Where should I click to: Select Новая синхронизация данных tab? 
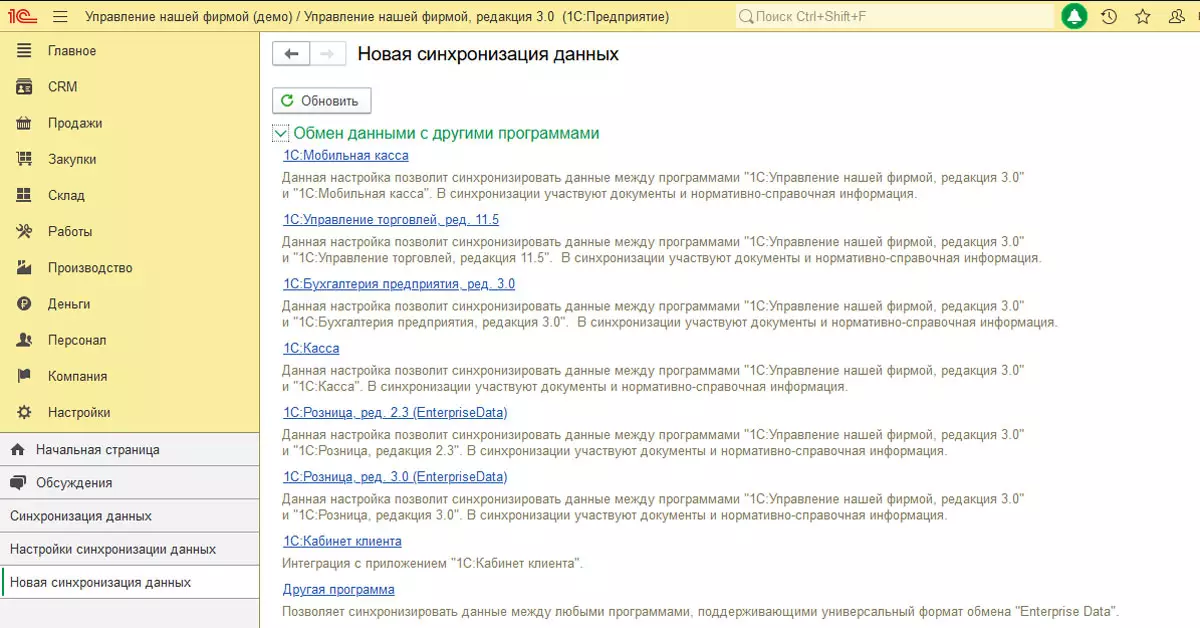(x=130, y=582)
